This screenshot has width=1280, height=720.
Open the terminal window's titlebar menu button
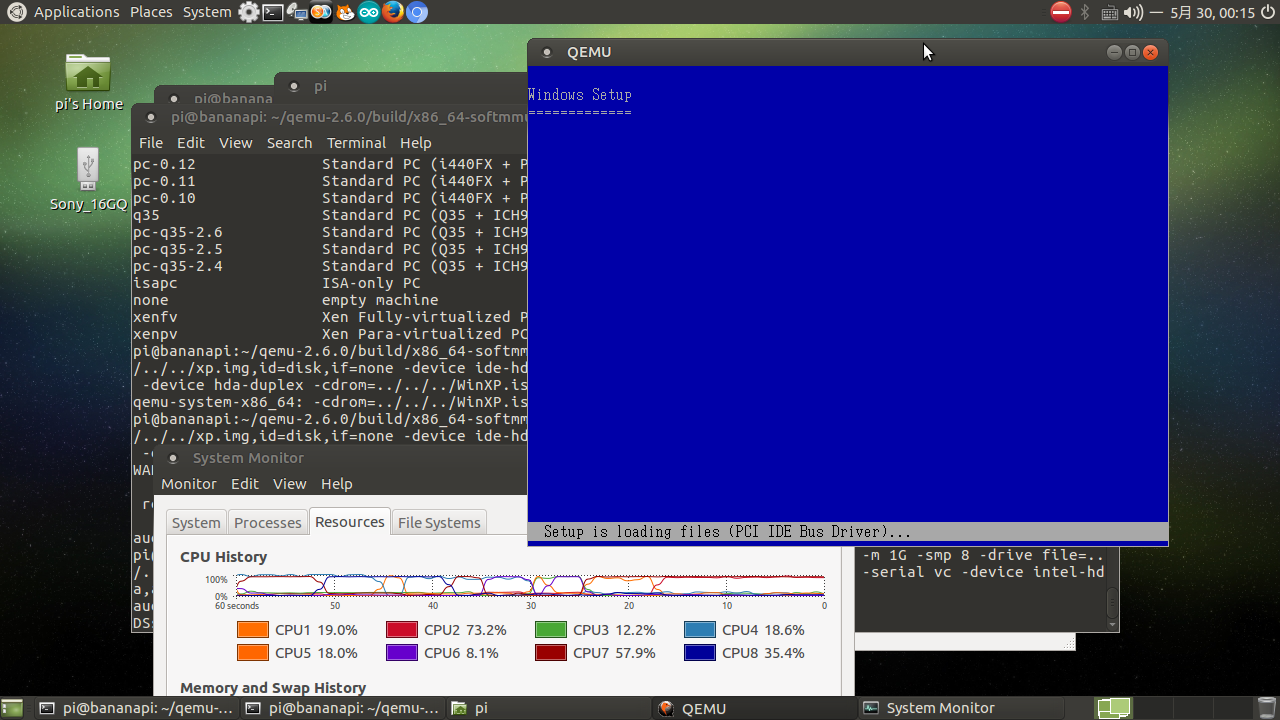click(x=150, y=117)
